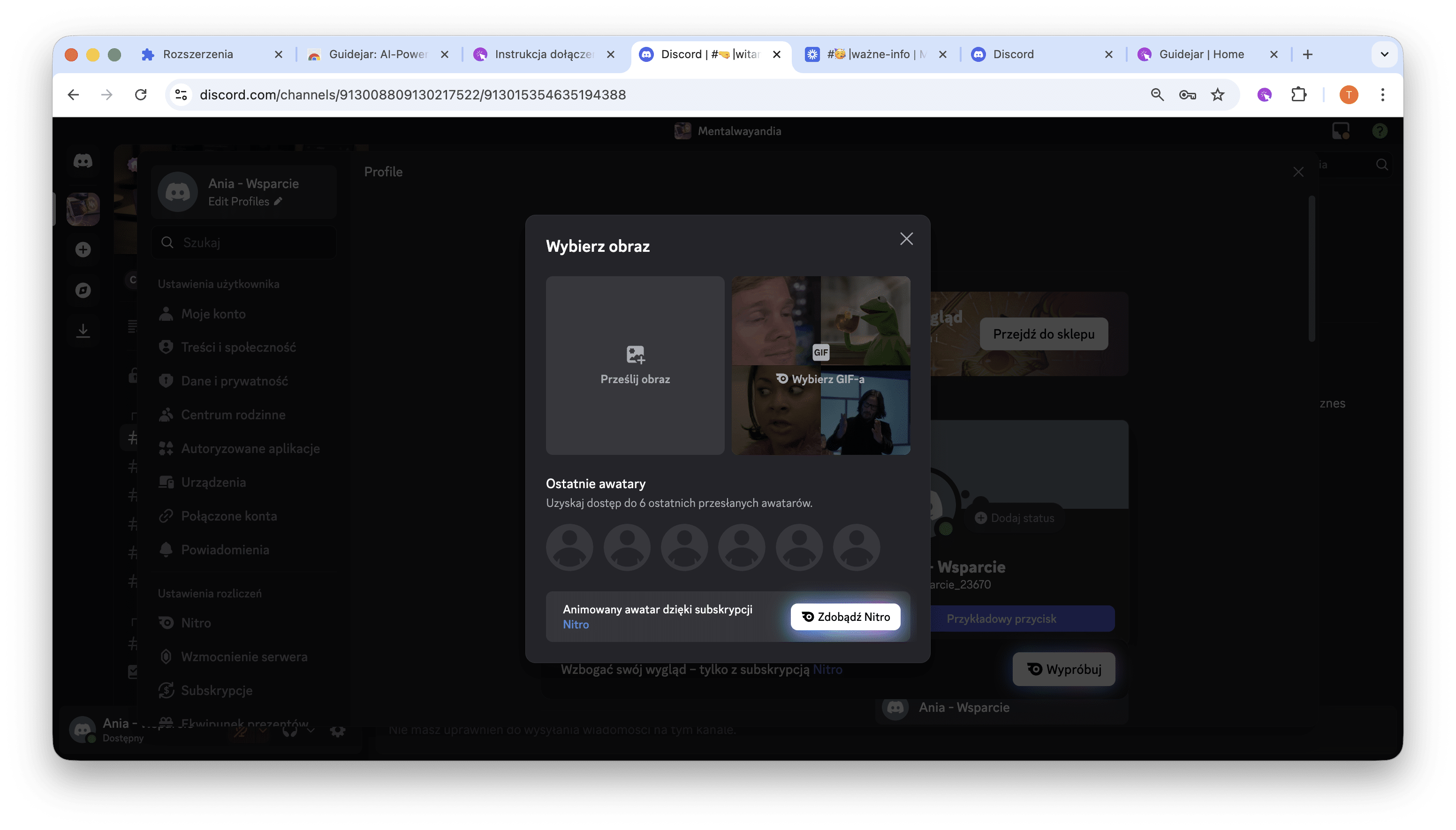Switch to the ważne-info tab
Viewport: 1456px width, 830px height.
click(876, 54)
